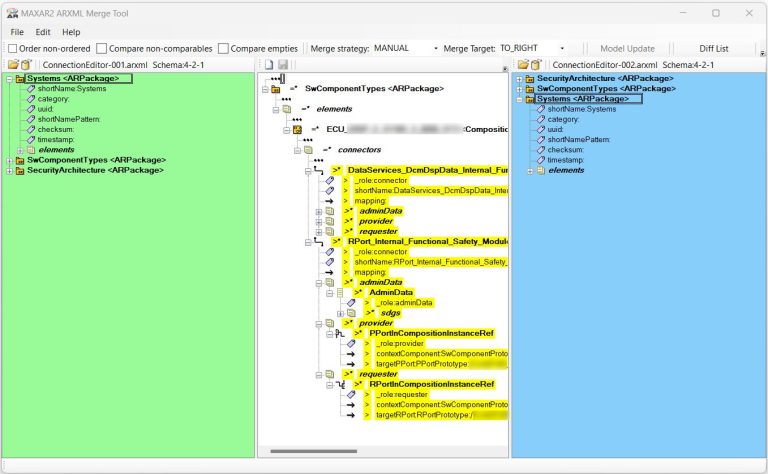Screen dimensions: 768x474
Task: Click the MAXAR2 application icon in title bar
Action: (x=12, y=13)
